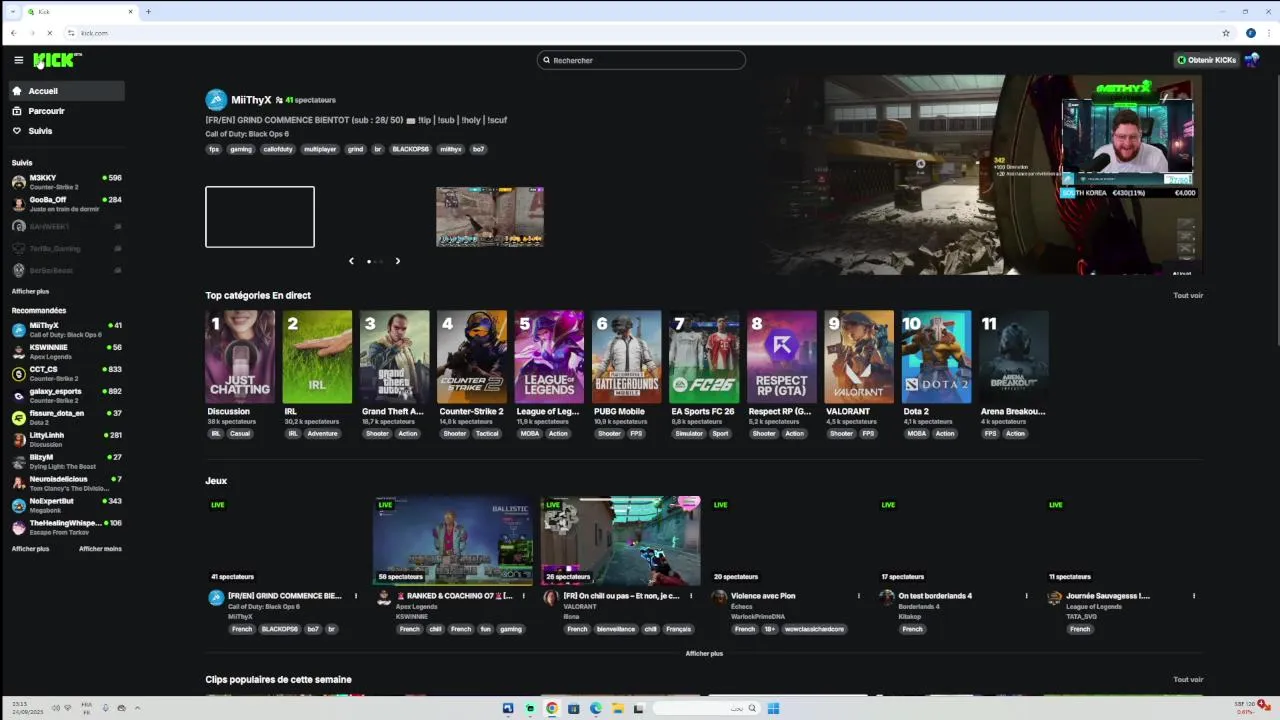Open options menu for On chill ou pas card
Screen dimensions: 1280x720
(x=690, y=596)
